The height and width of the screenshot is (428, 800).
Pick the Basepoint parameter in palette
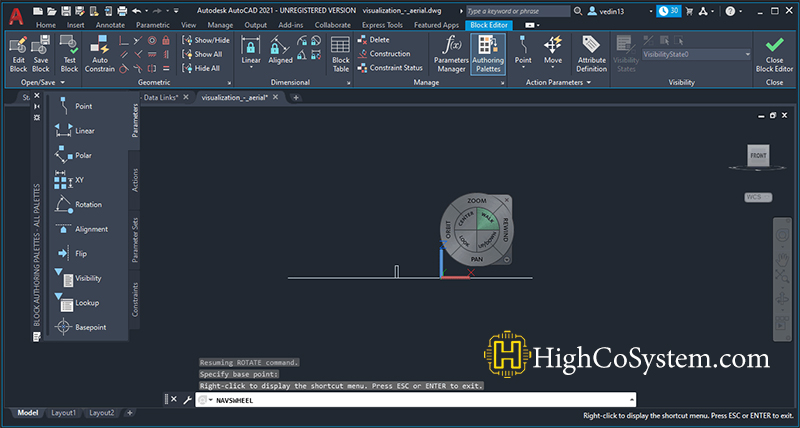(81, 327)
